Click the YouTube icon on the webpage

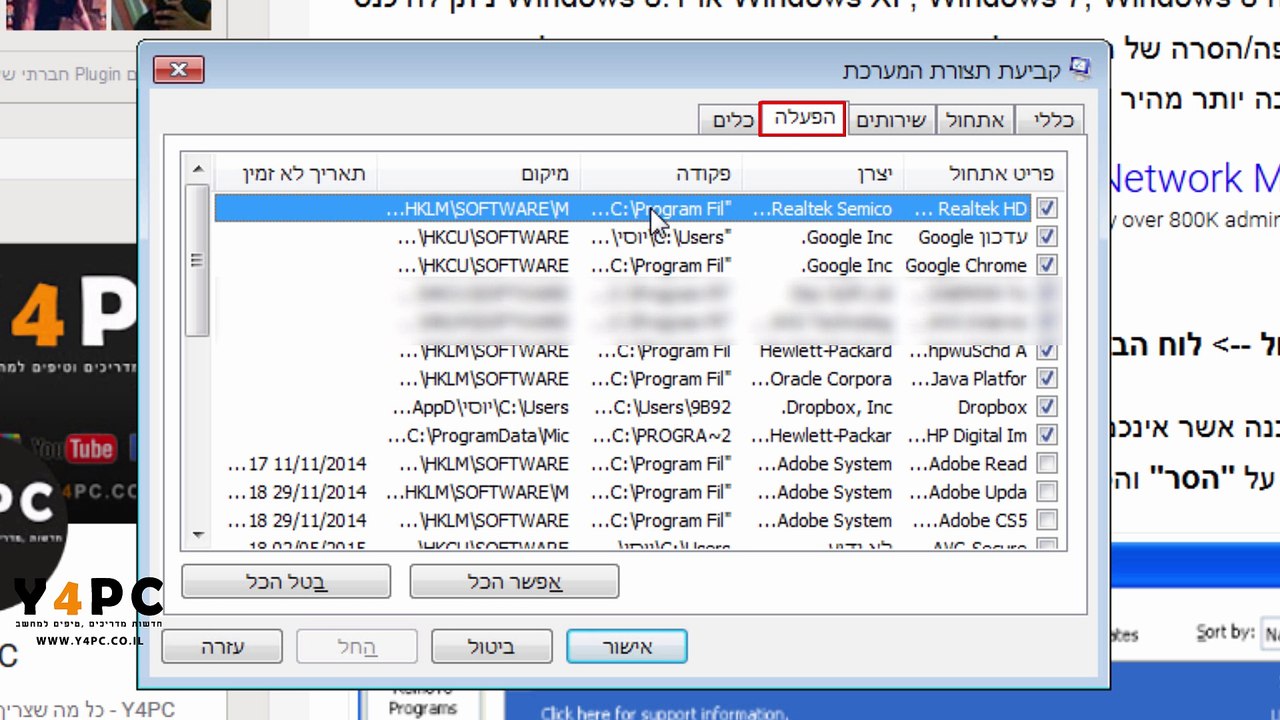click(x=72, y=449)
